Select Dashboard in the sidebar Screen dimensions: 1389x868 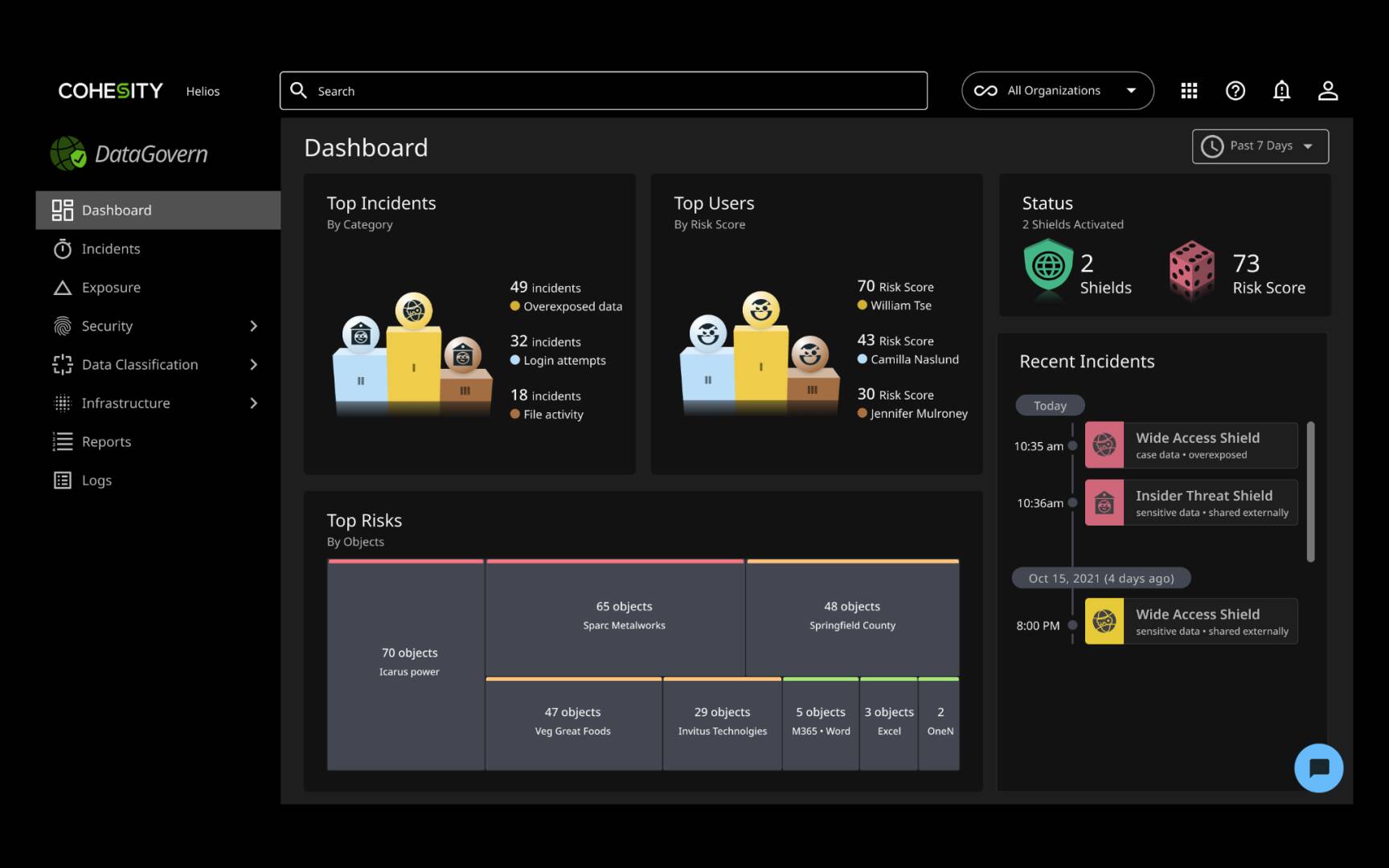(117, 210)
